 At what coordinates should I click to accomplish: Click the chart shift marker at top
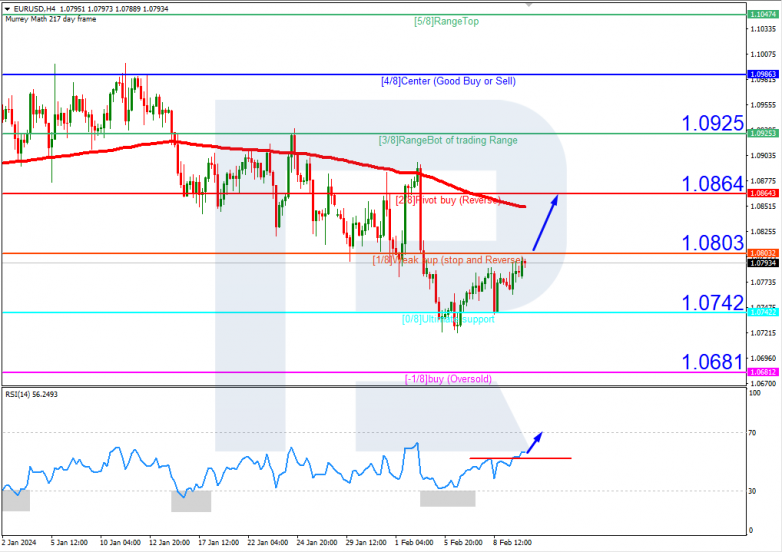point(529,4)
